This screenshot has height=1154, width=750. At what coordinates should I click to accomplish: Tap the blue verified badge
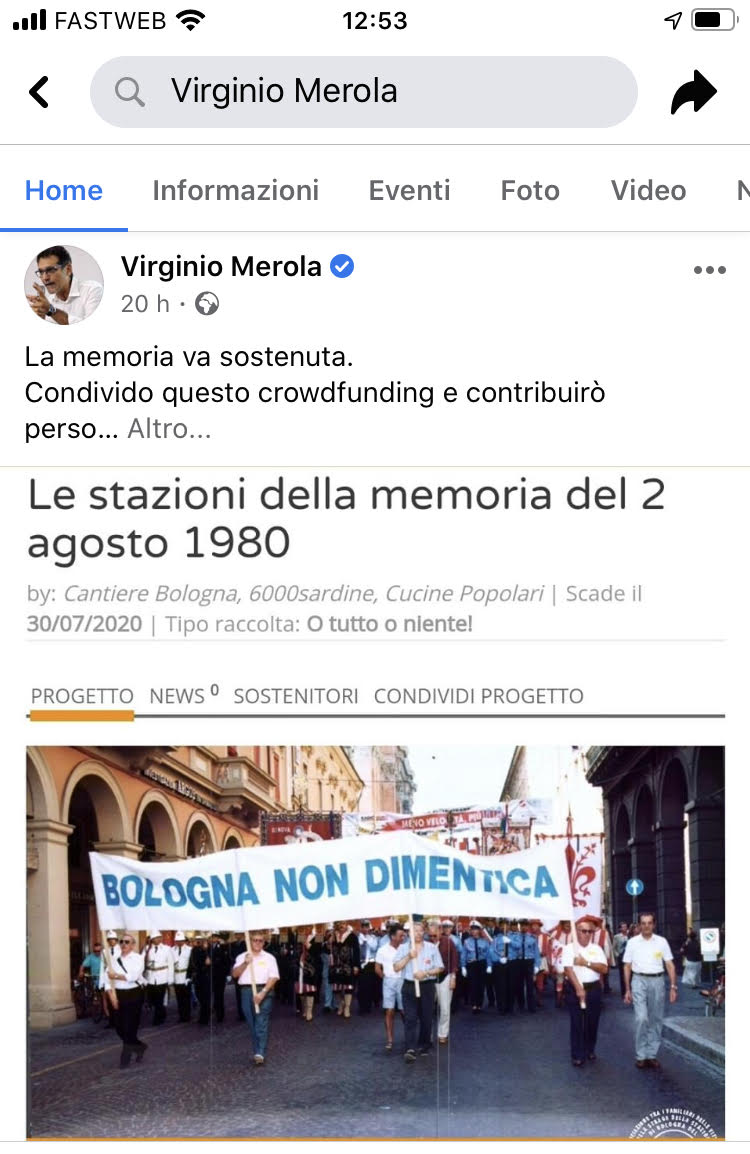coord(342,266)
